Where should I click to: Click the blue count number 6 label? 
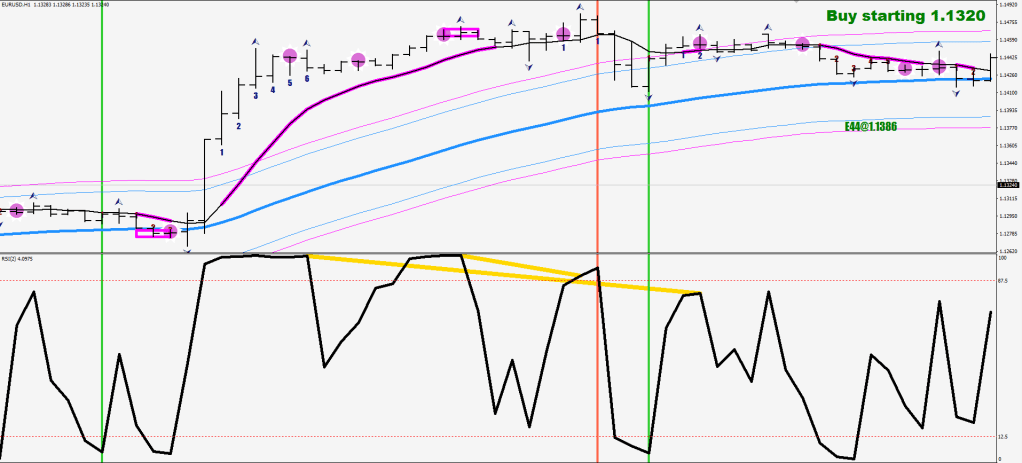coord(307,78)
